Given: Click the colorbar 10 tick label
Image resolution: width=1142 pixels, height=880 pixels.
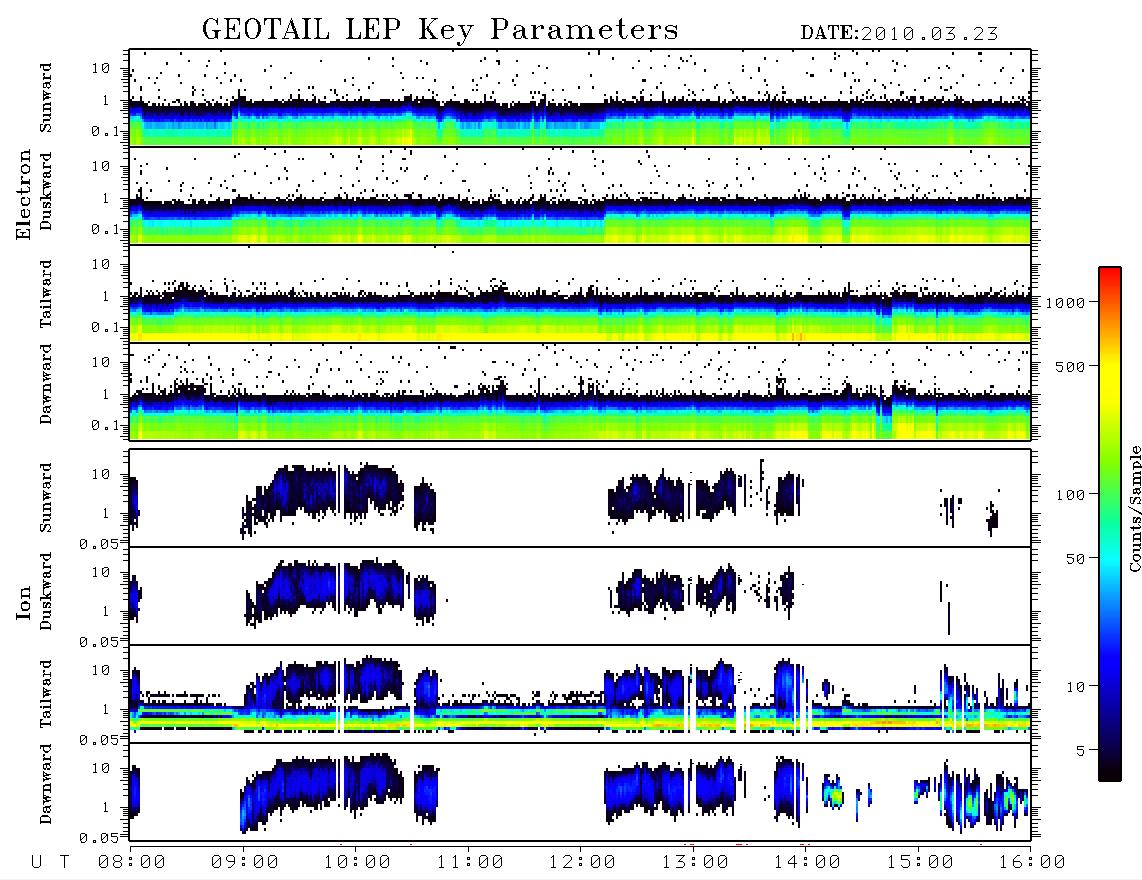Looking at the screenshot, I should click(x=1075, y=687).
